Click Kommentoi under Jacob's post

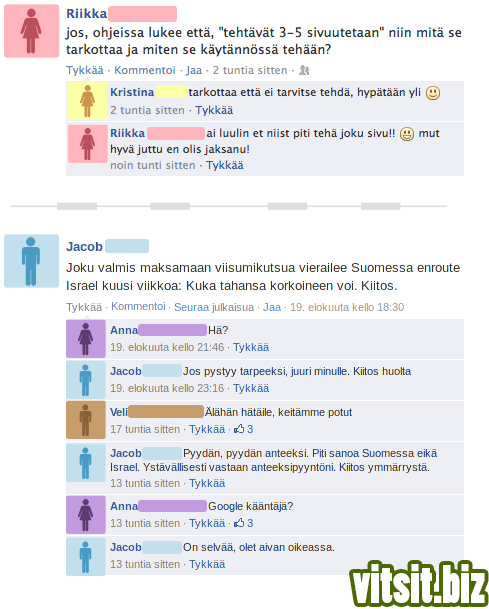[139, 306]
